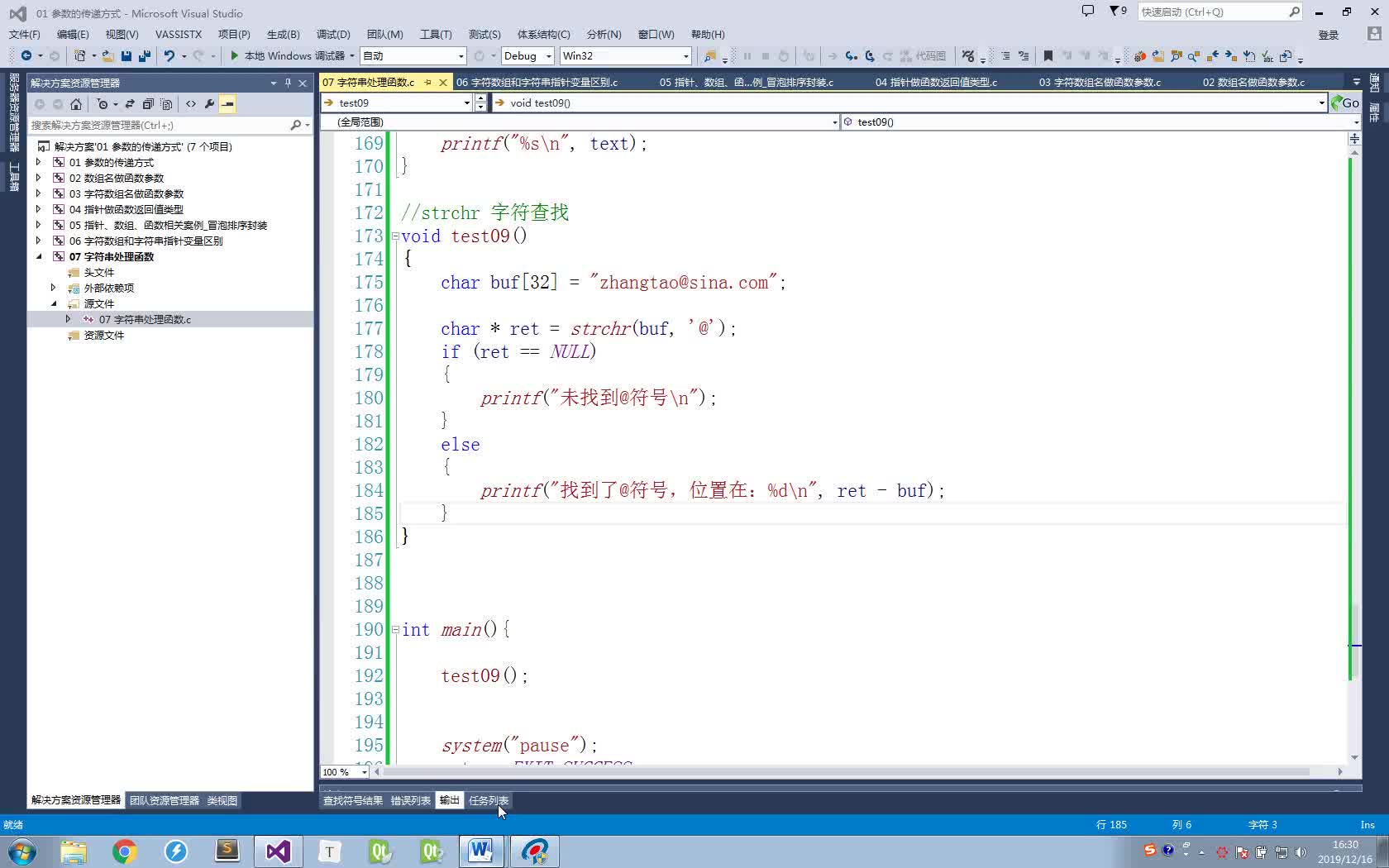Toggle the pin on the Solution Explorer panel
This screenshot has width=1389, height=868.
coord(288,83)
